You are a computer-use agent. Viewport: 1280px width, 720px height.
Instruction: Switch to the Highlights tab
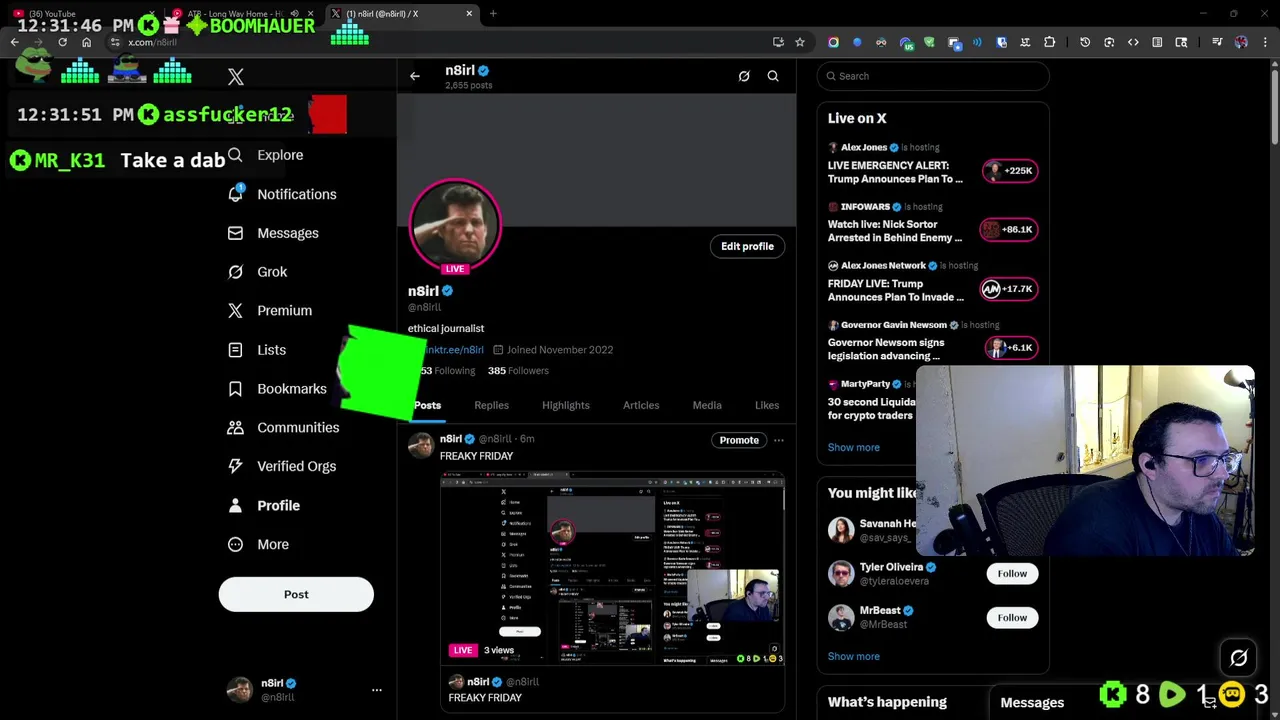click(x=566, y=405)
